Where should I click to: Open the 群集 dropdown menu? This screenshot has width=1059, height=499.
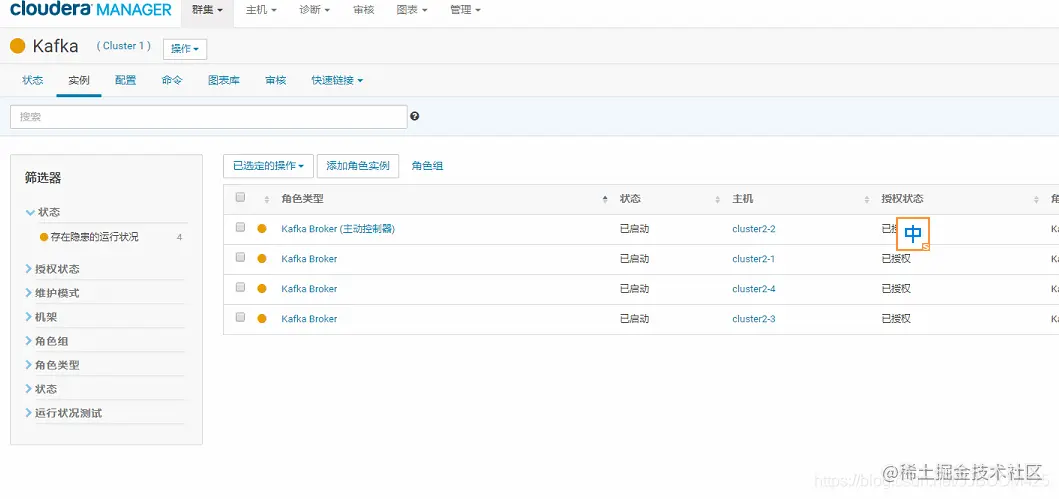point(207,11)
